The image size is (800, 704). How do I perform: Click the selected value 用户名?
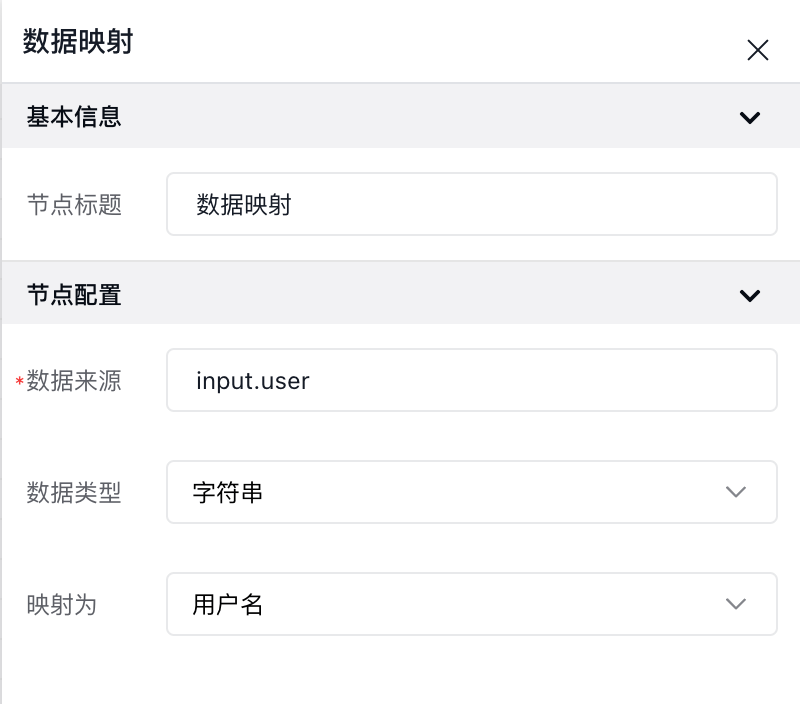coord(228,605)
